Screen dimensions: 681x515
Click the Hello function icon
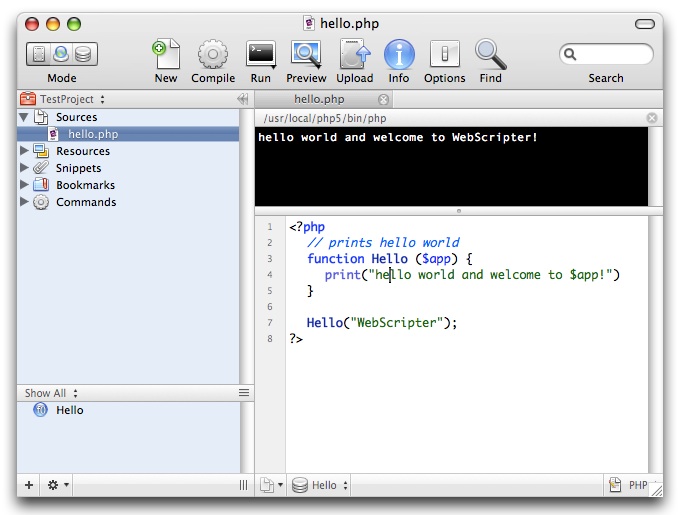coord(40,409)
